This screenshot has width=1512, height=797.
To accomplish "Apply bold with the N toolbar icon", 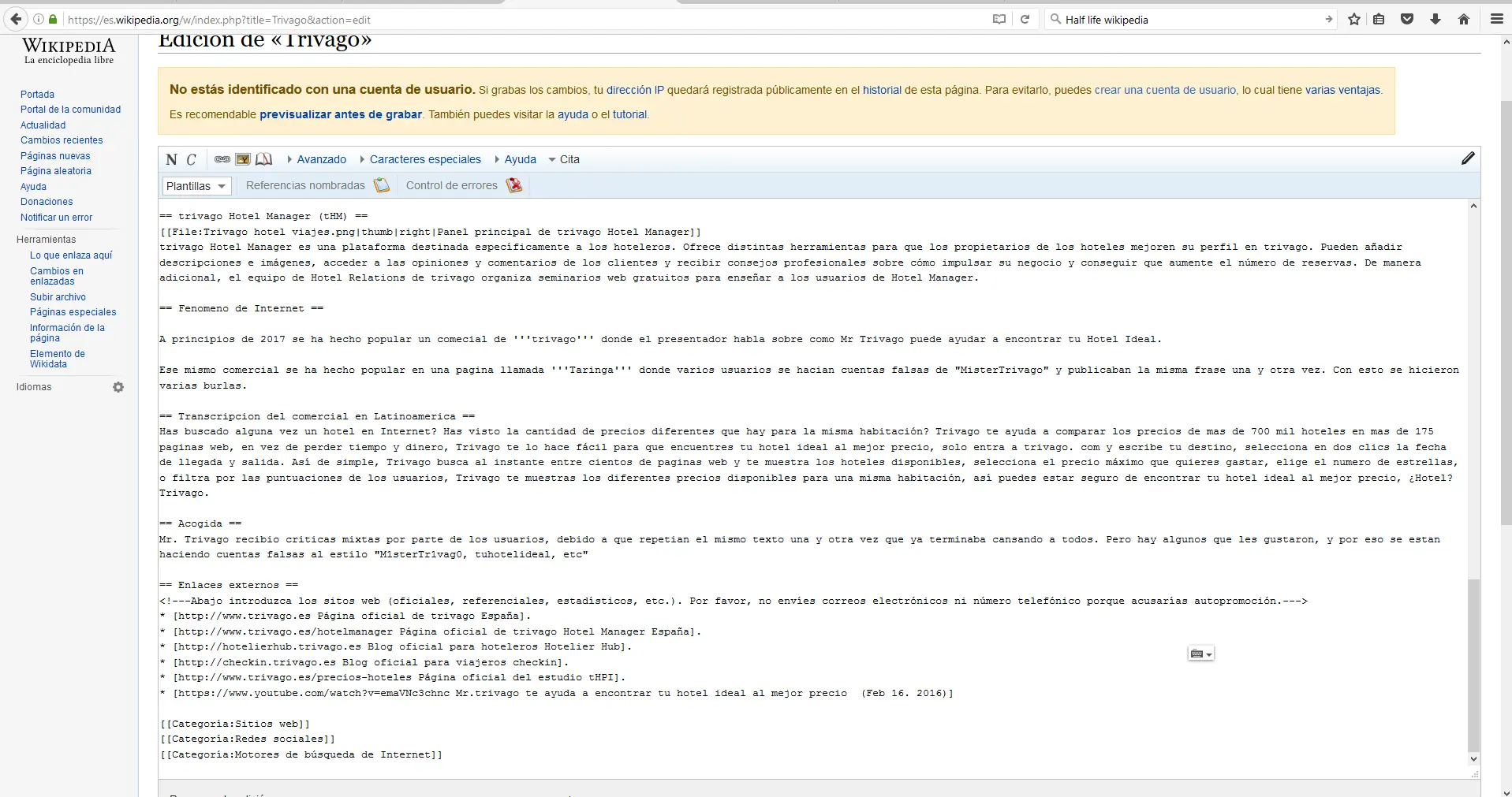I will 172,159.
